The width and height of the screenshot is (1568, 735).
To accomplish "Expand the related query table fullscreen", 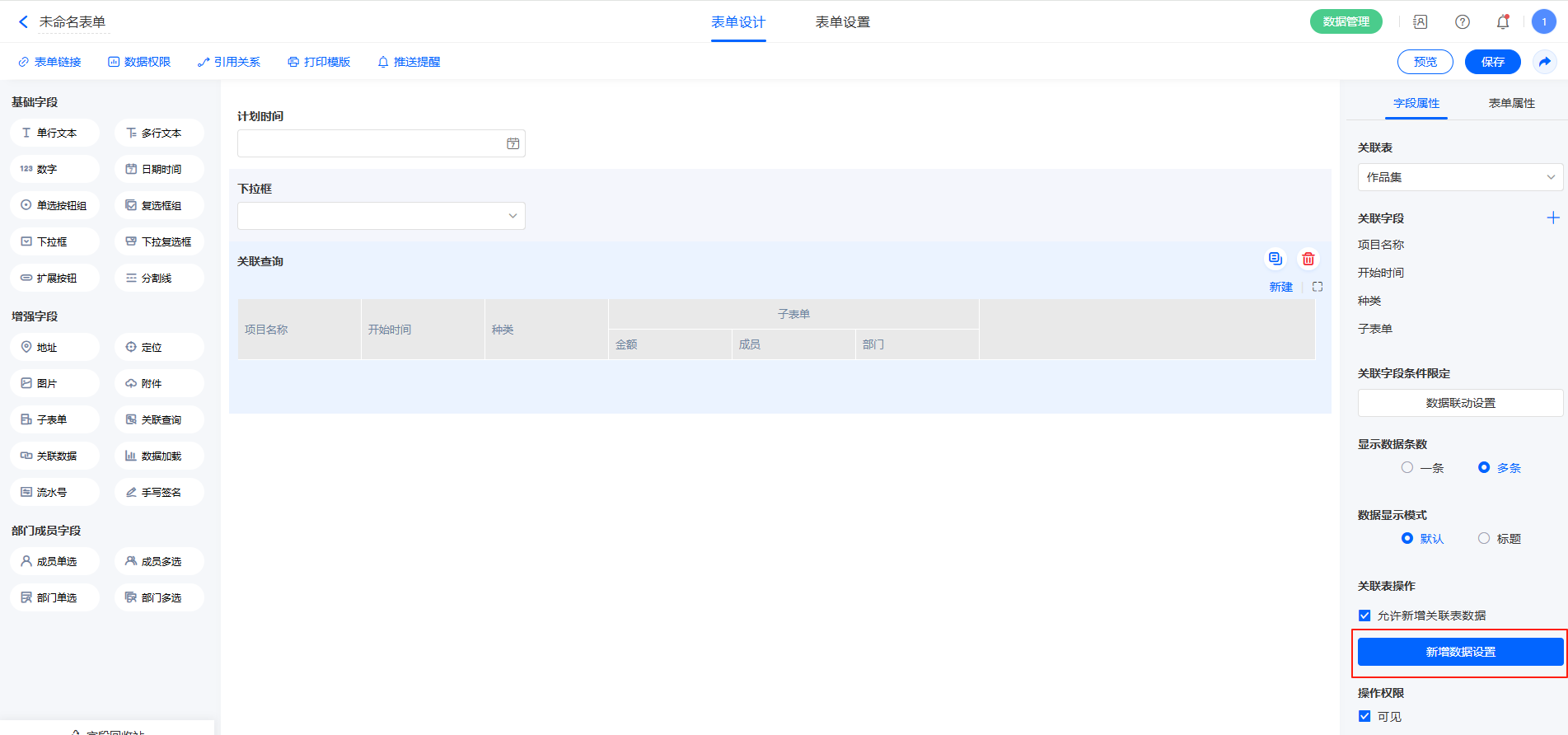I will coord(1318,287).
